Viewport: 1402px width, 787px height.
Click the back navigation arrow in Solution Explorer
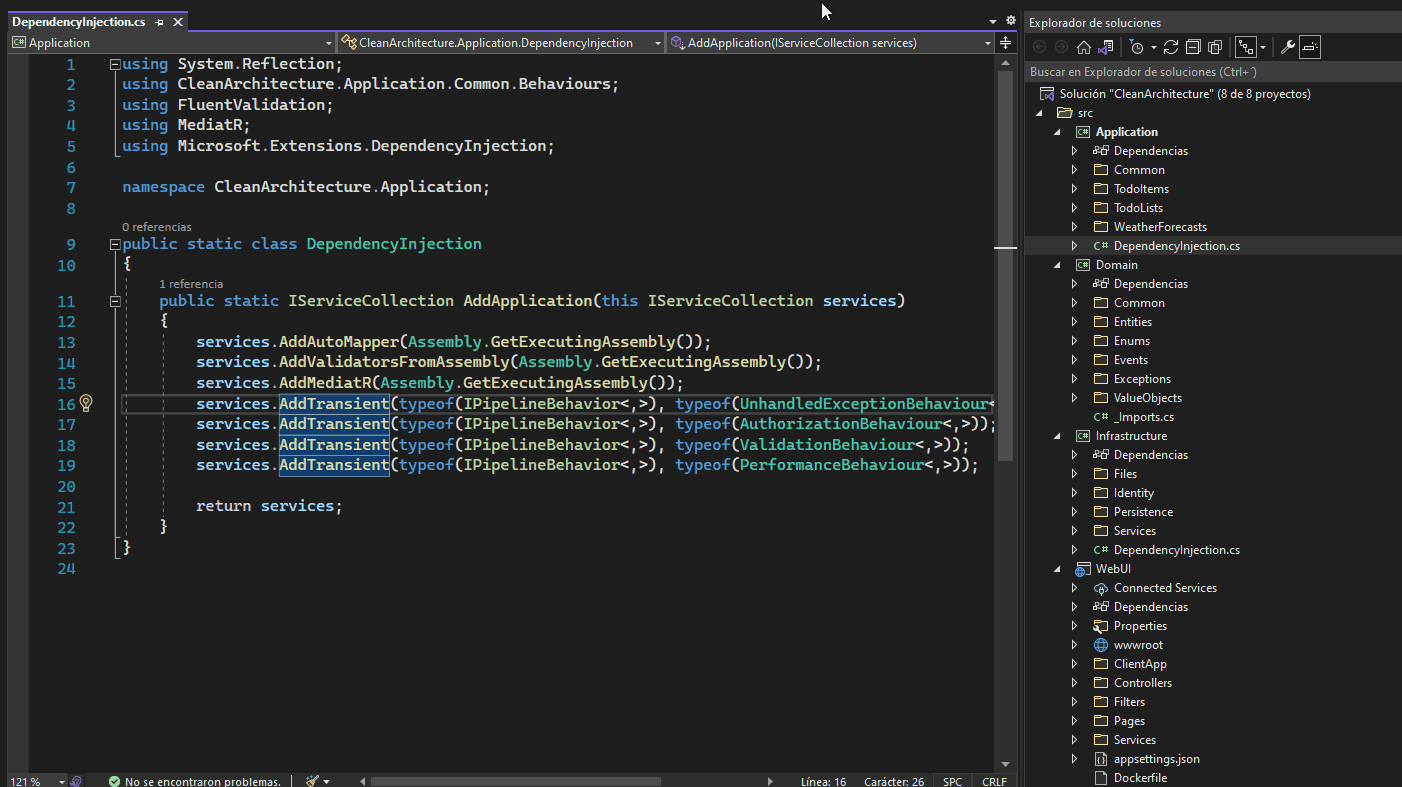[x=1039, y=46]
